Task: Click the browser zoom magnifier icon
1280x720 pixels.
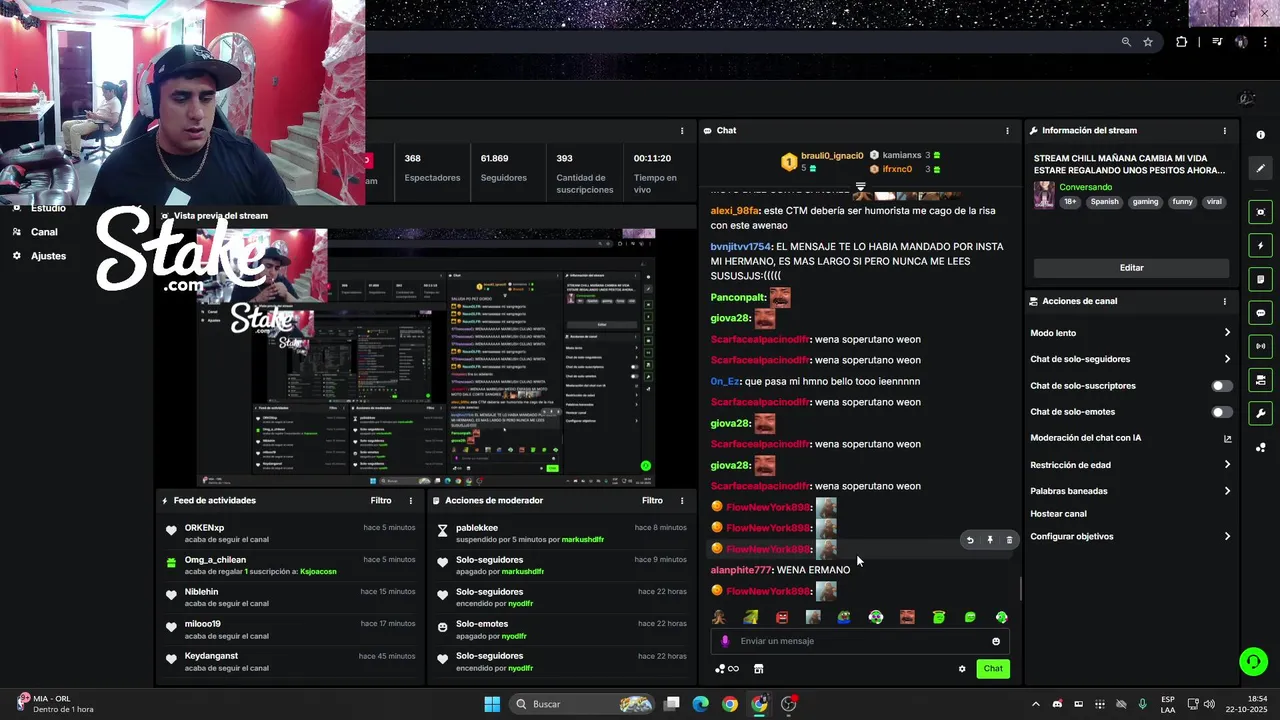Action: point(1126,42)
